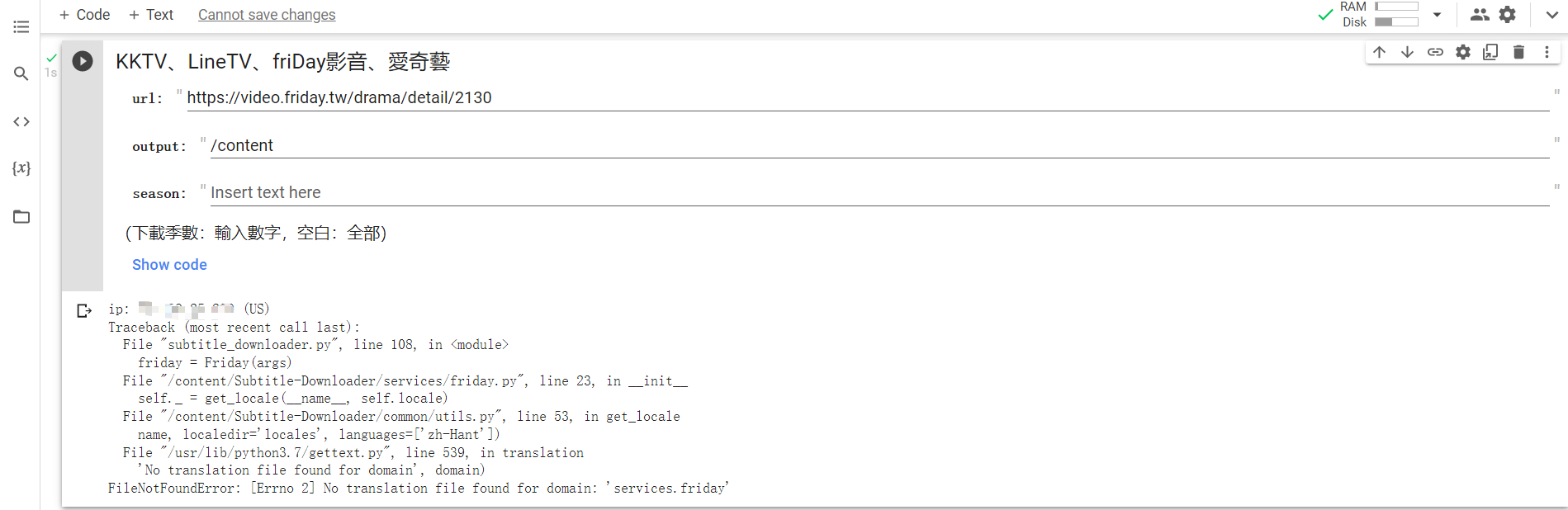Open notebook settings gear
The height and width of the screenshot is (510, 1568).
[x=1507, y=14]
